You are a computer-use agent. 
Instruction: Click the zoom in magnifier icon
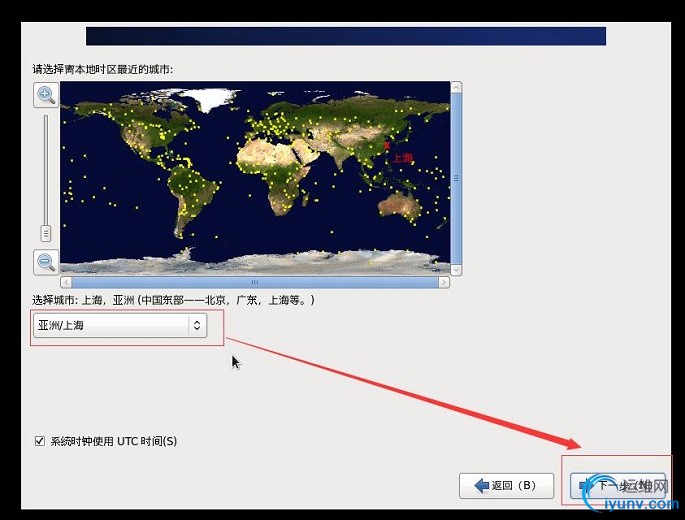point(46,95)
